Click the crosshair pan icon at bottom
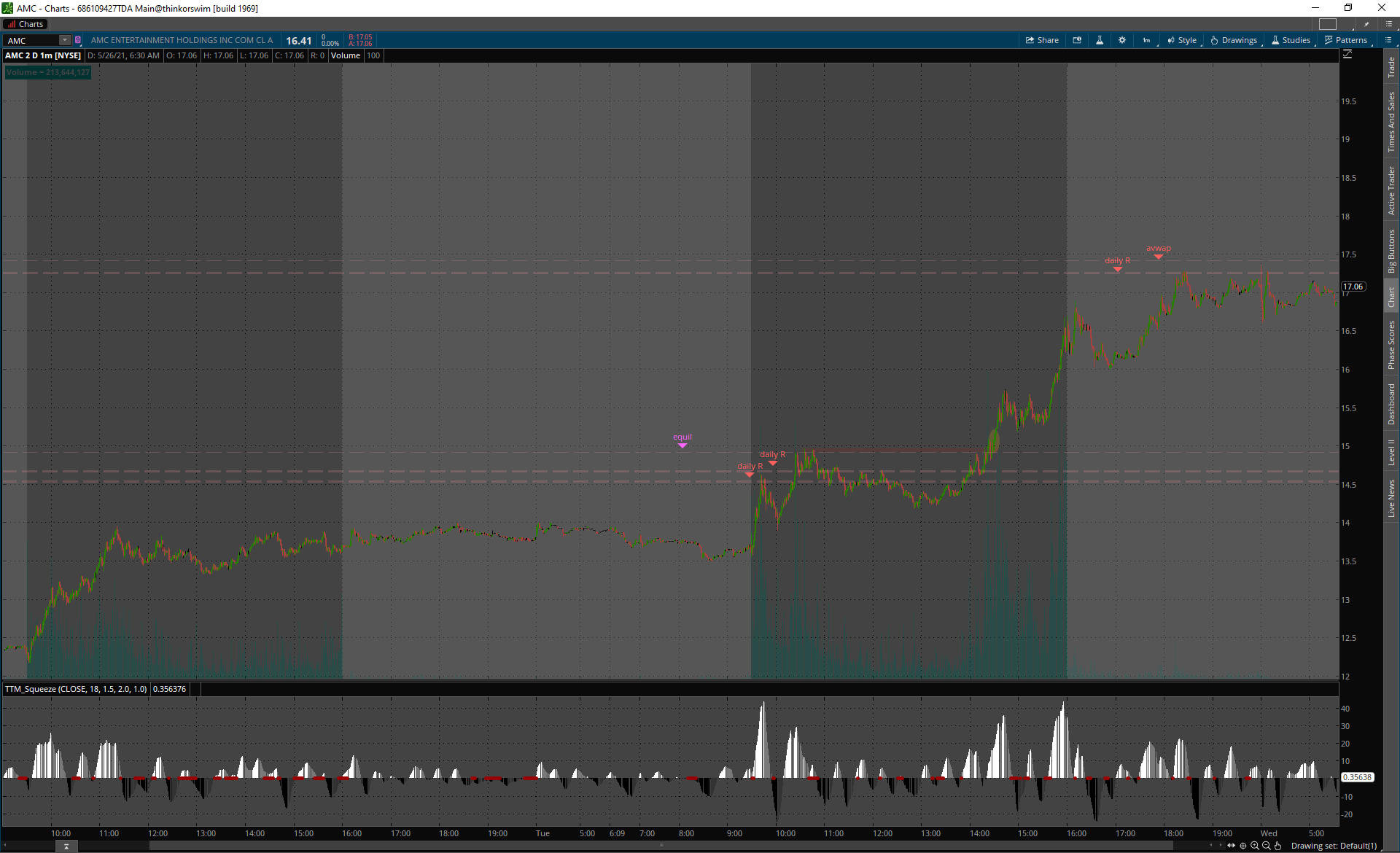This screenshot has height=853, width=1400. click(1243, 846)
